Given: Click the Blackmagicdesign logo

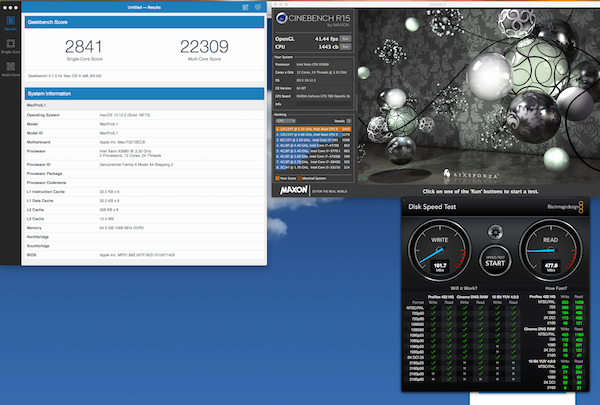Looking at the screenshot, I should 565,207.
